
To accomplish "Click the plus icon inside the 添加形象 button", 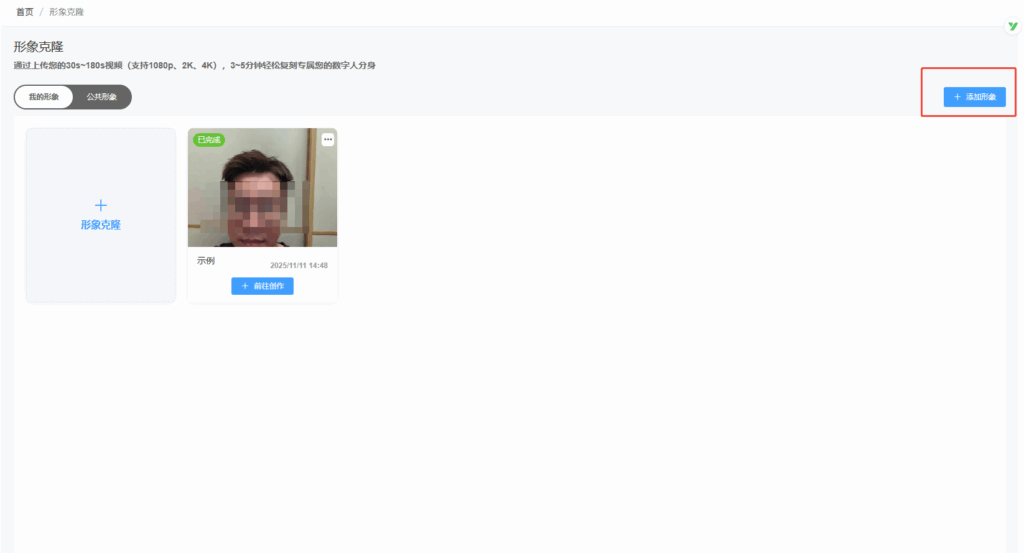I will tap(957, 97).
